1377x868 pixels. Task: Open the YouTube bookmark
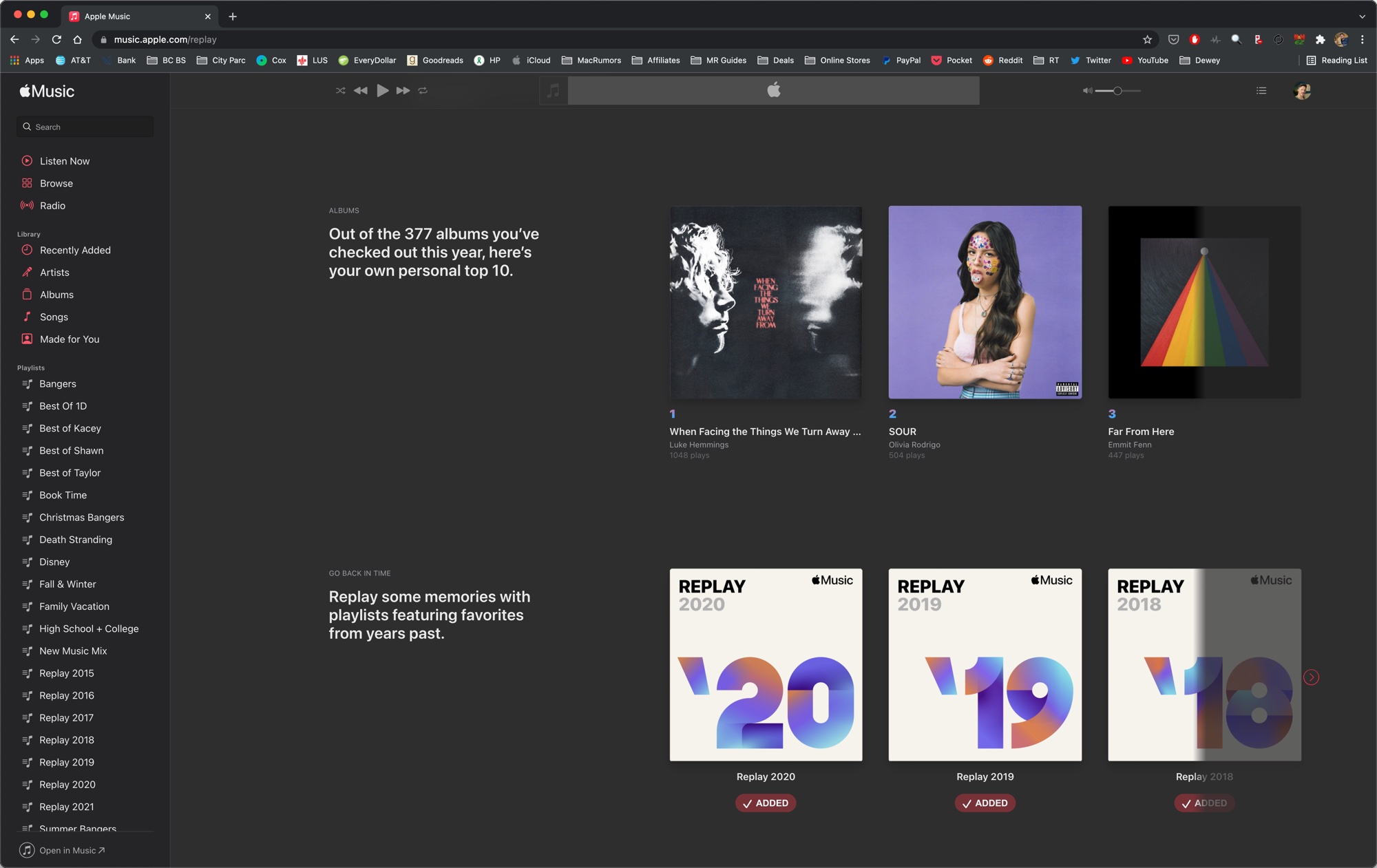[1146, 60]
